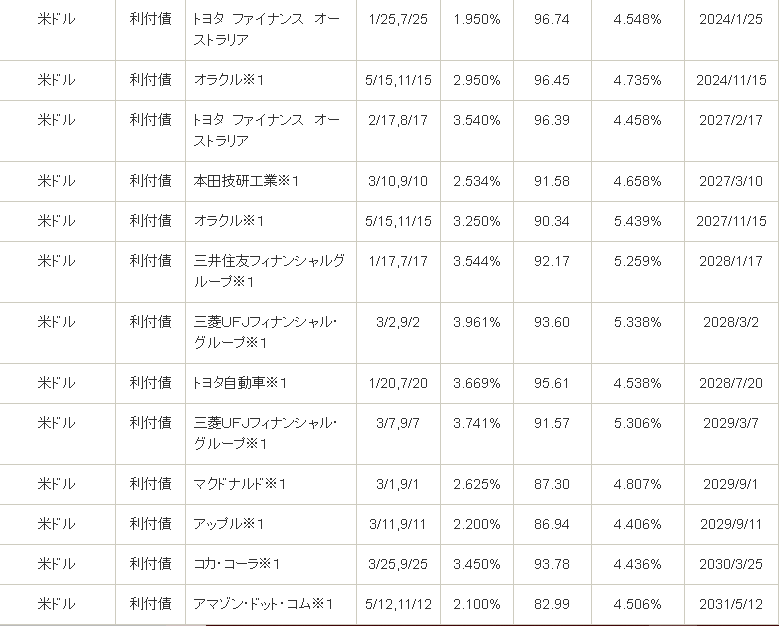Click the 3/25,9/25 payment dates cell
This screenshot has height=626, width=779.
(399, 564)
